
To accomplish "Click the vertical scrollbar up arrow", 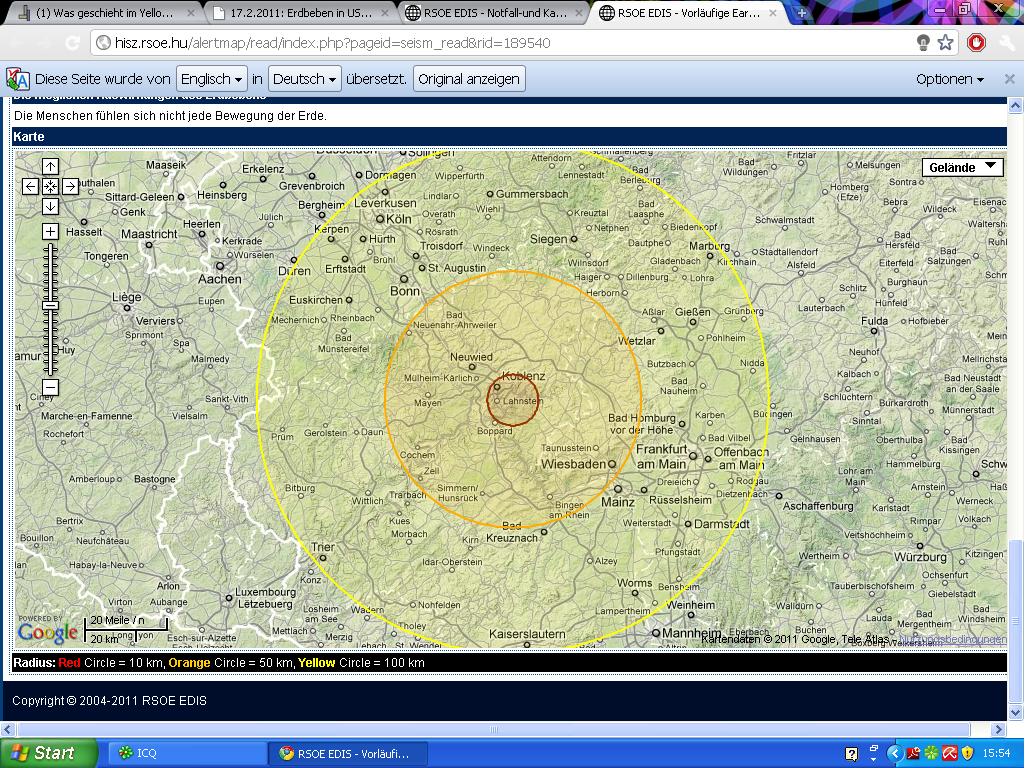I will tap(1016, 106).
